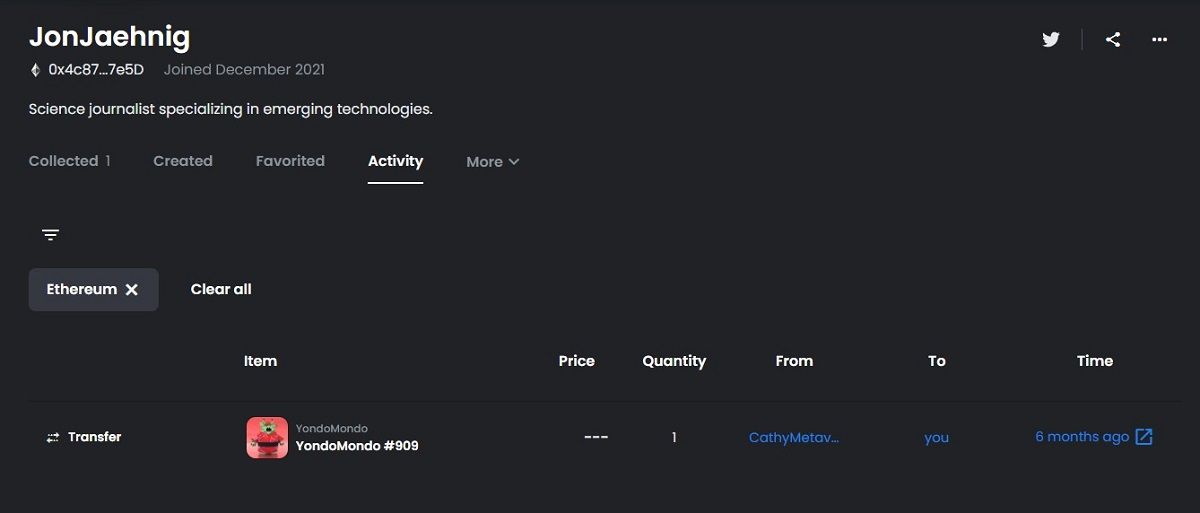The image size is (1200, 513).
Task: Click the Ethereum diamond icon beside address
Action: tap(36, 70)
